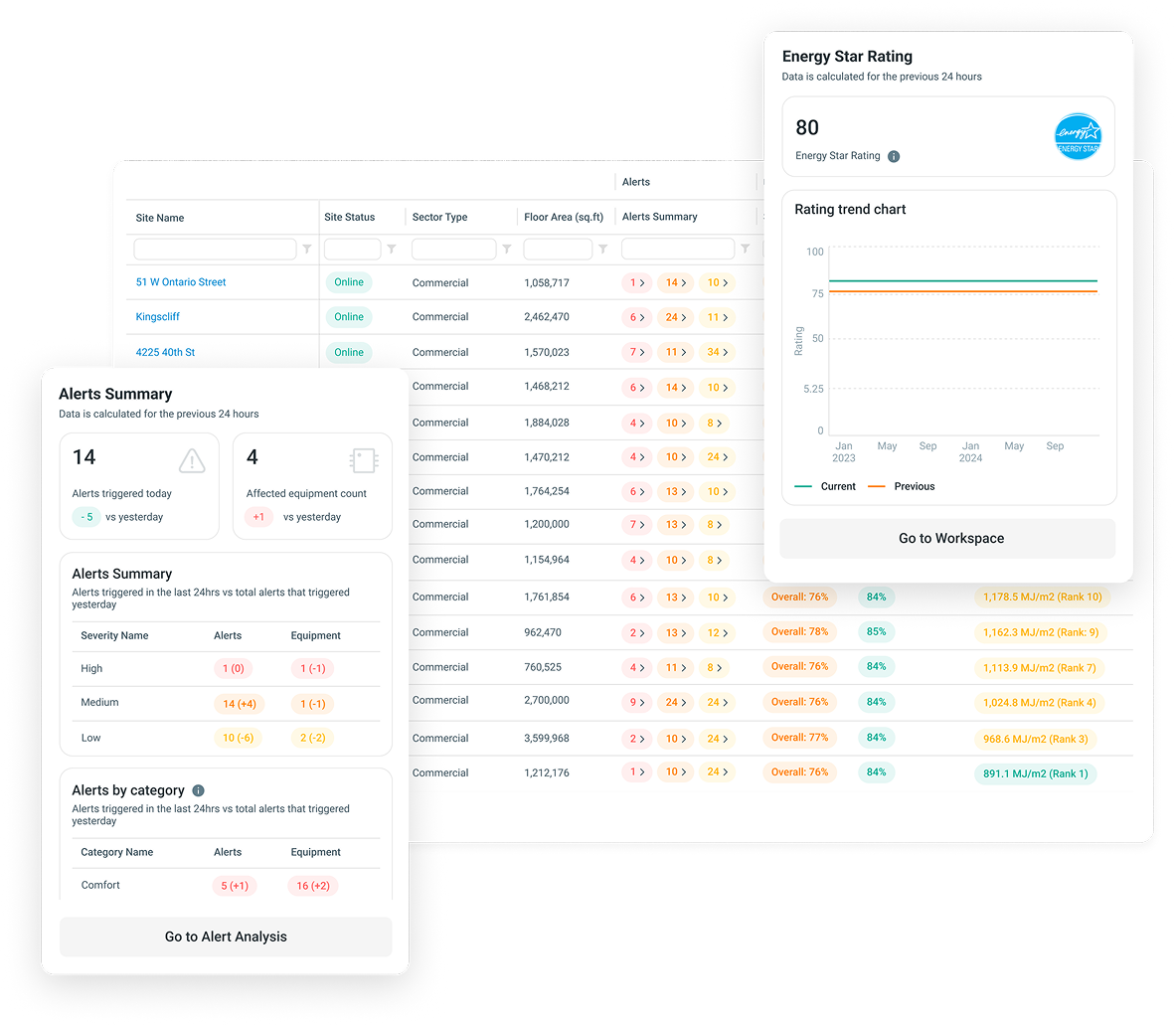
Task: Click Low severity equipment value '2 (-2)'
Action: click(x=313, y=738)
